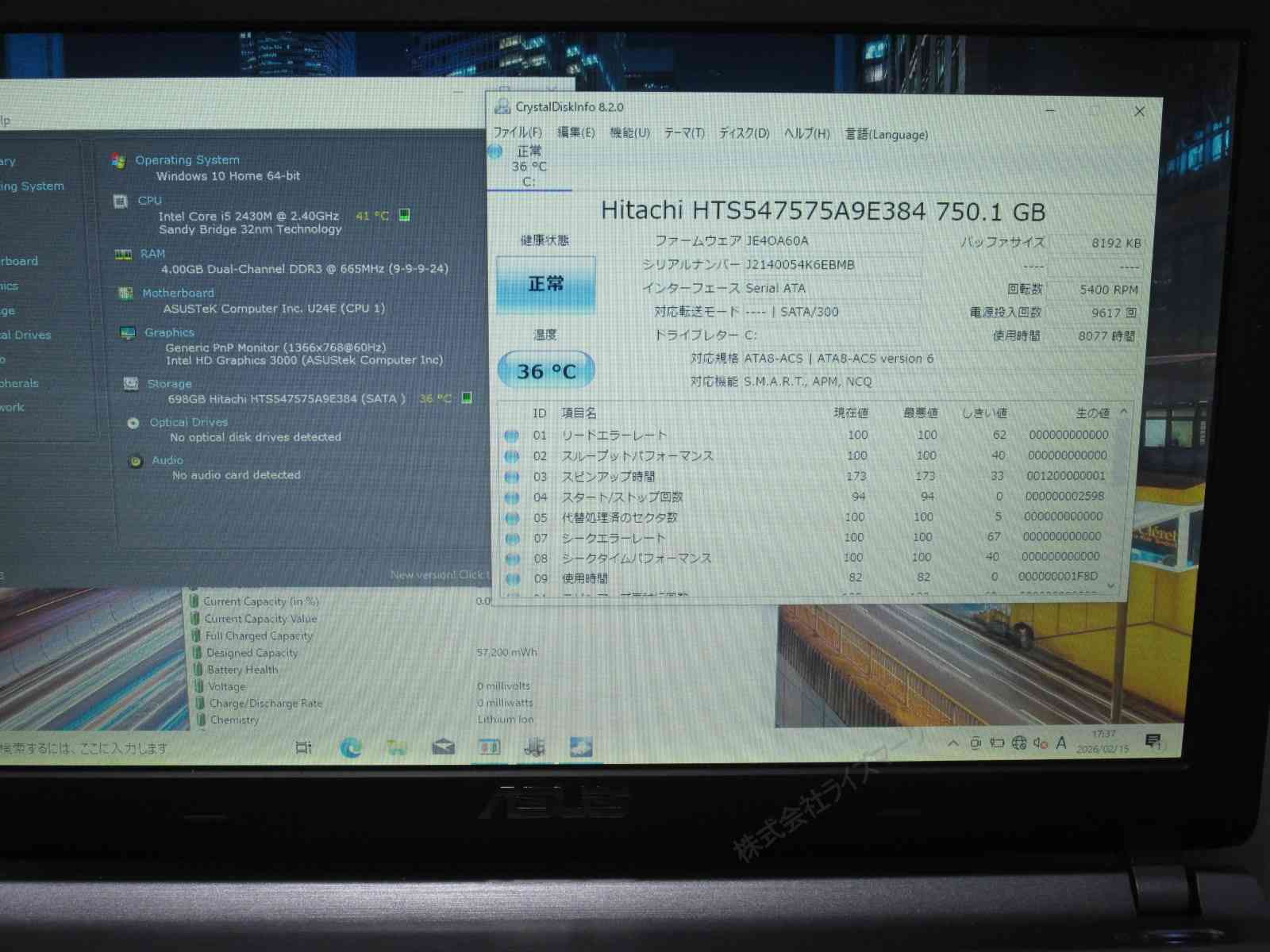Click the status dot for リードエラーレート
Image resolution: width=1270 pixels, height=952 pixels.
click(512, 436)
